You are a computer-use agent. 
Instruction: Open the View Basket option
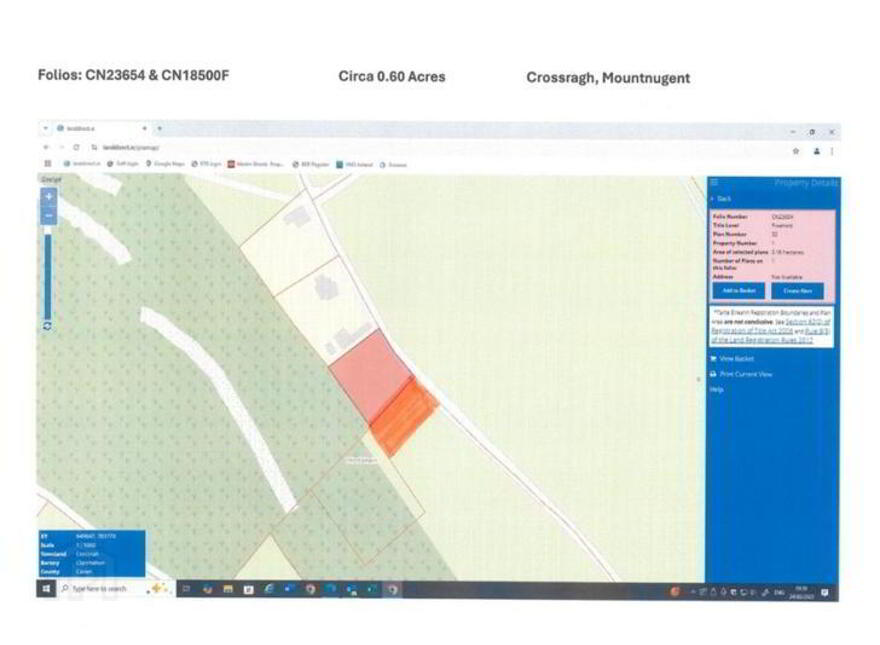point(732,358)
